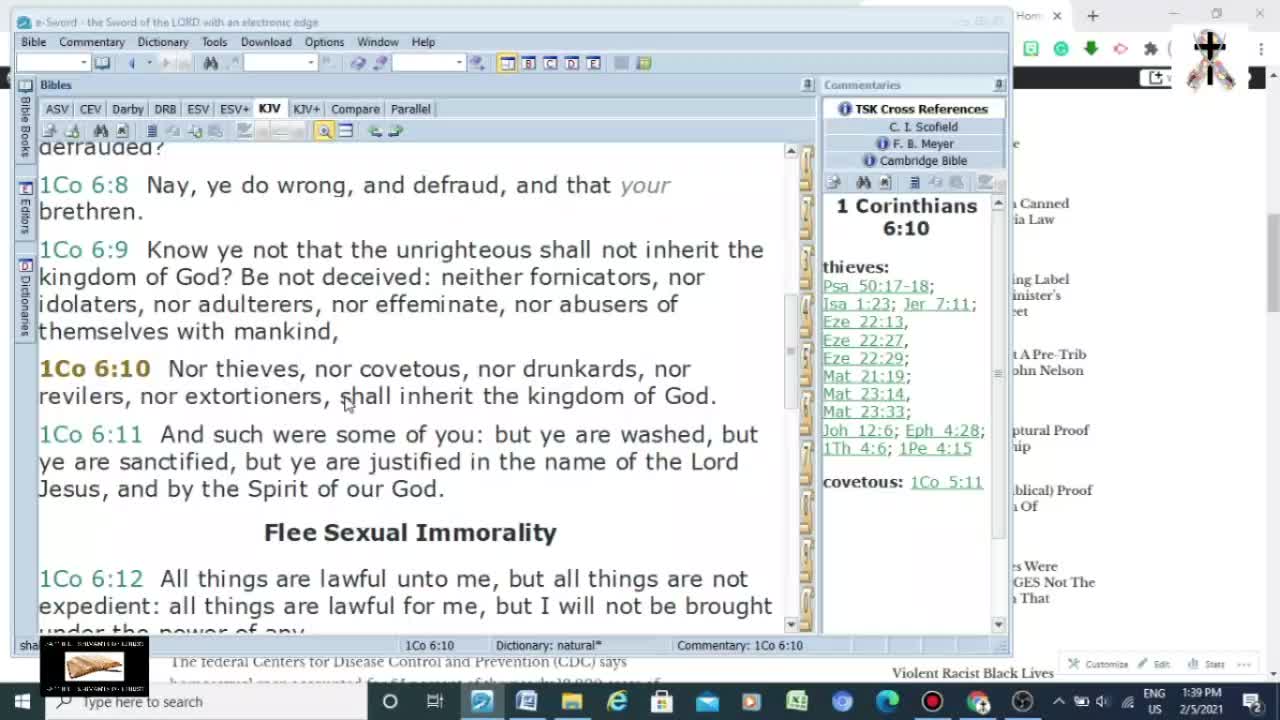The image size is (1280, 720).
Task: Open the Bible Books side panel
Action: [x=26, y=120]
